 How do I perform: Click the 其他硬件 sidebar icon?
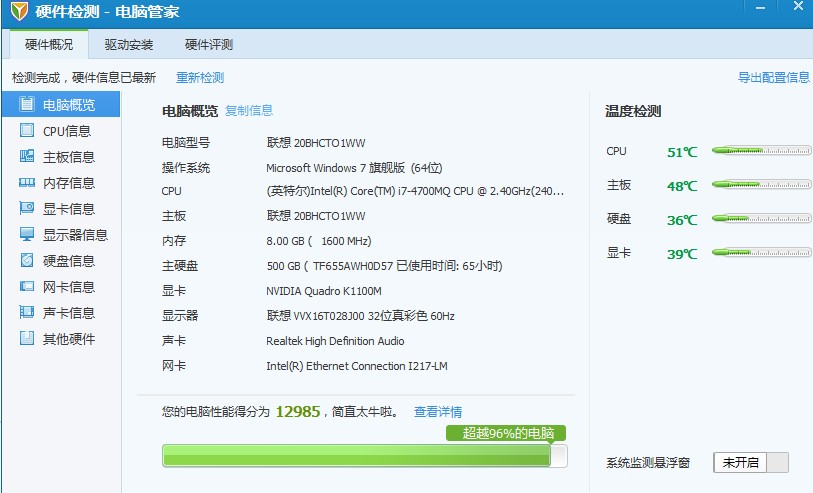(x=27, y=339)
